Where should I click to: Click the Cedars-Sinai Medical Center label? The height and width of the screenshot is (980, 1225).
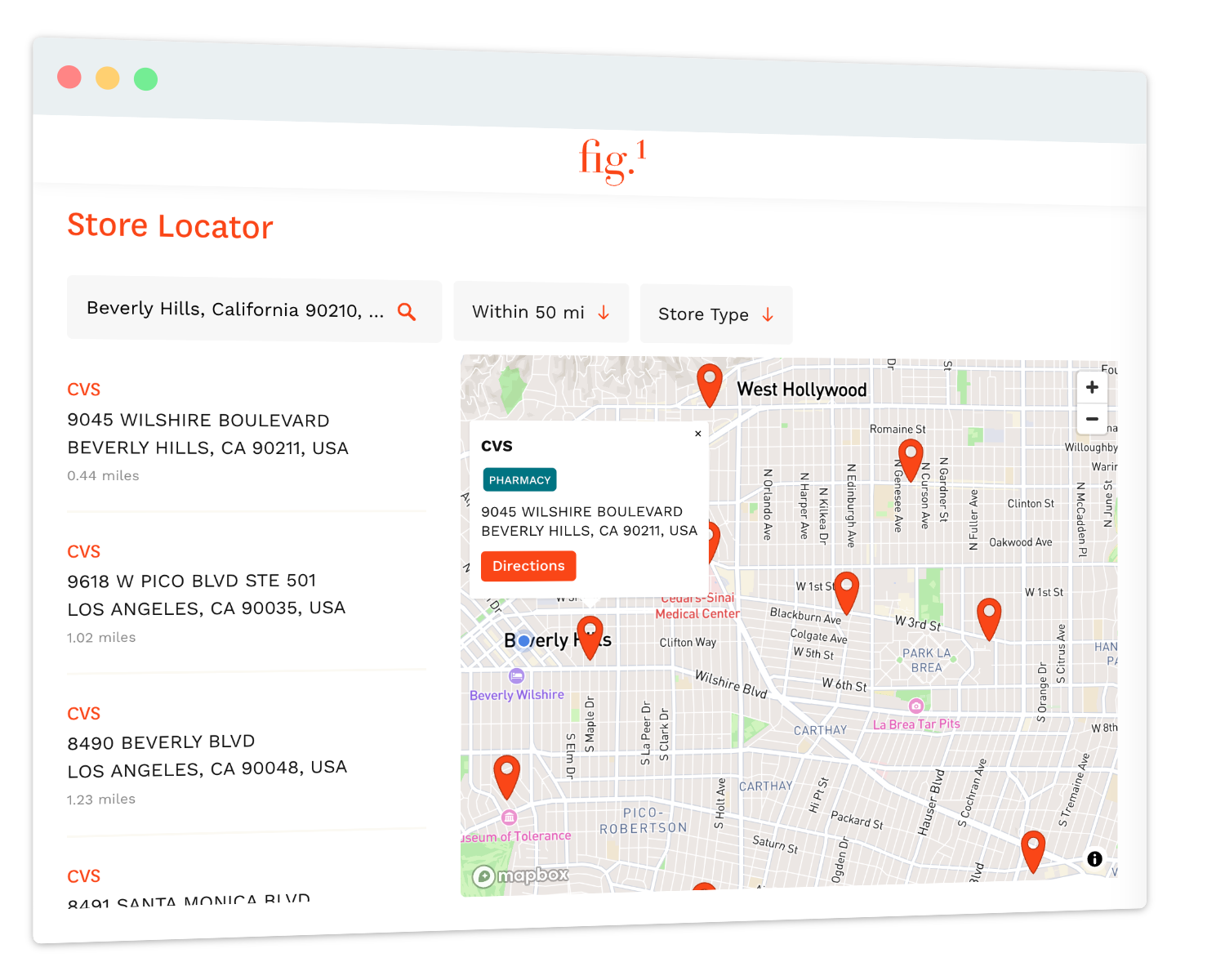[x=697, y=606]
